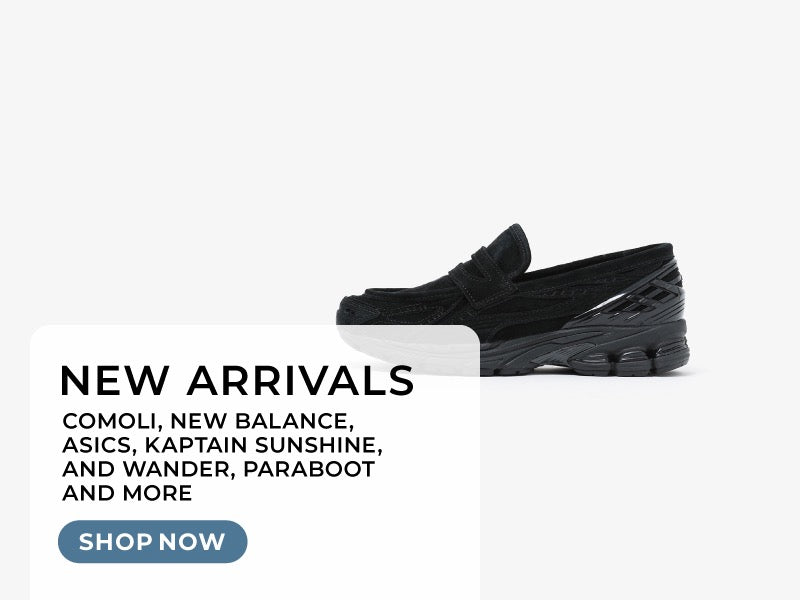
Task: Open the black loafer sneaker product image
Action: pos(513,300)
